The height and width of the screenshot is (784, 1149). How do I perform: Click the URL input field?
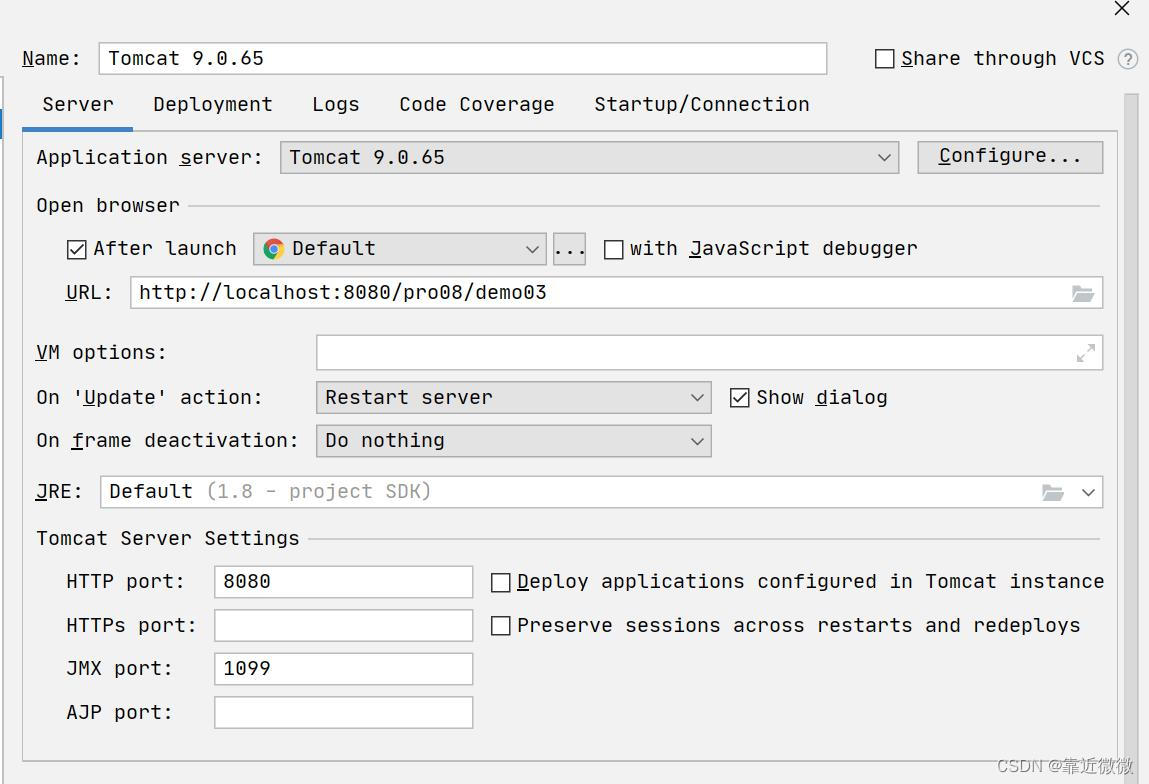616,293
